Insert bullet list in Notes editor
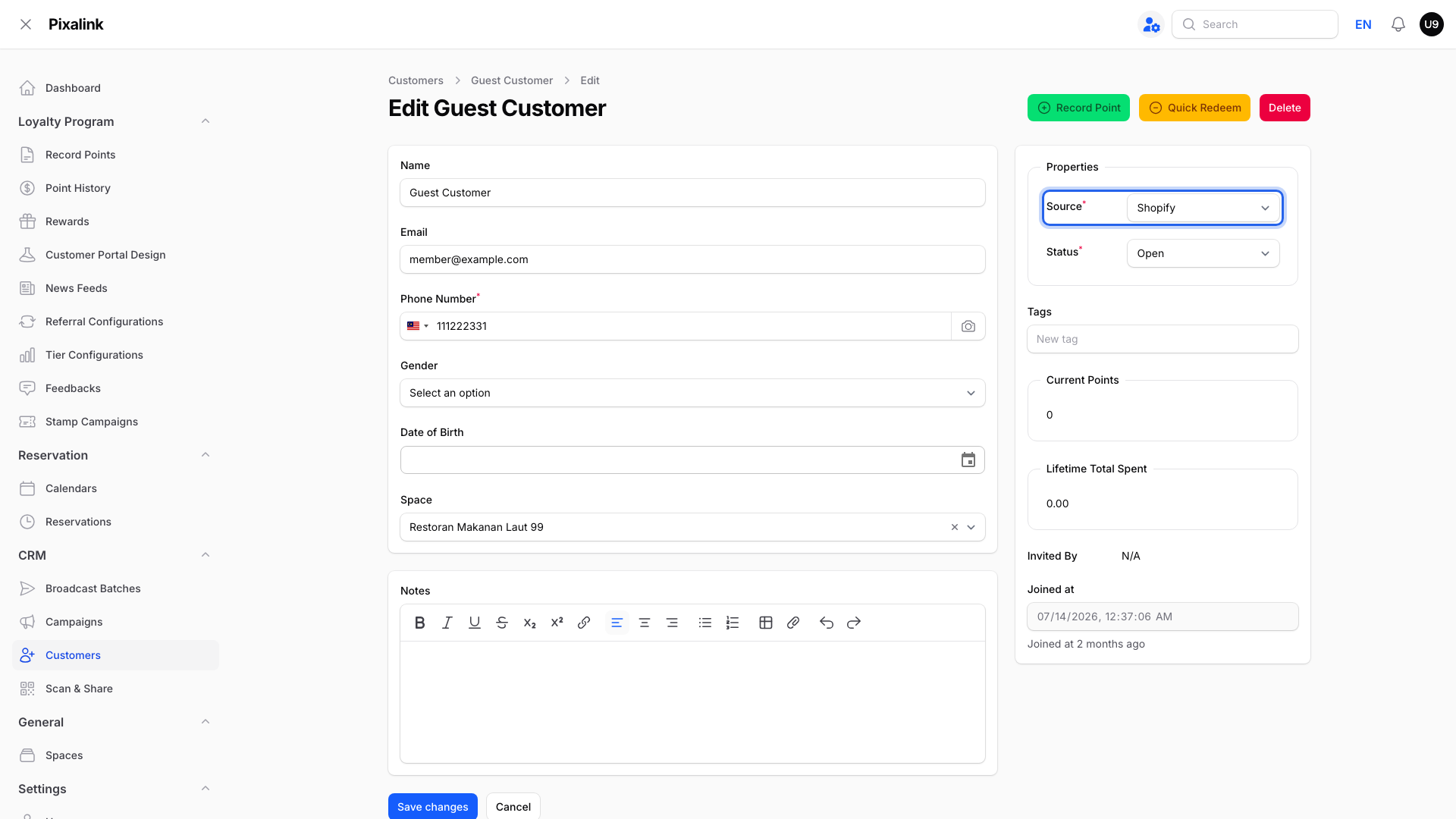 (705, 623)
